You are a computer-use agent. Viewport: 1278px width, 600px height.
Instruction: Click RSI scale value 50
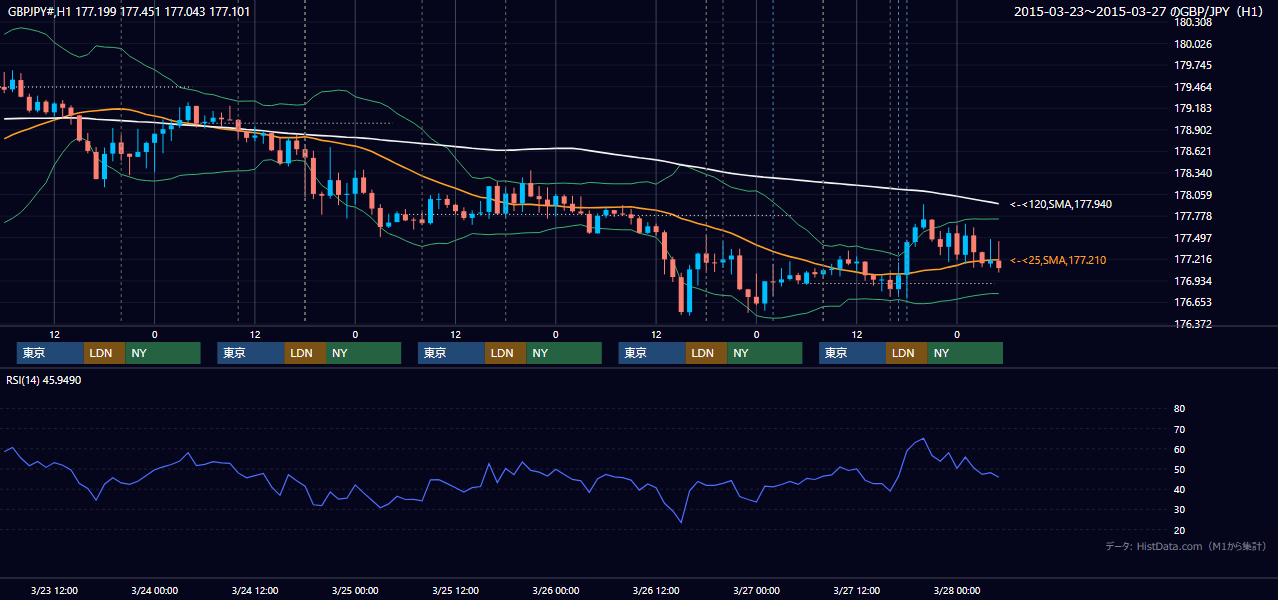(x=1179, y=469)
